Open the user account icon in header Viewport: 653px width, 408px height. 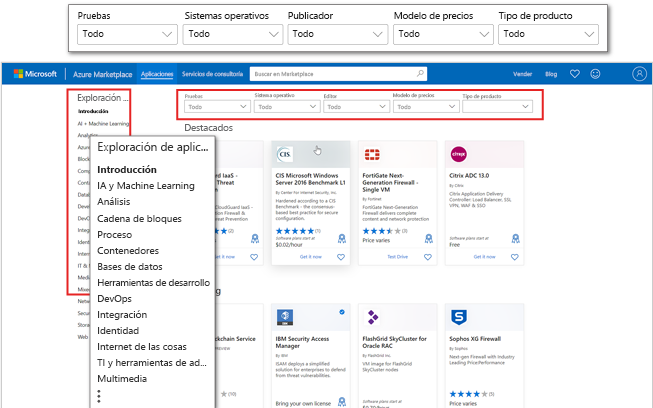pyautogui.click(x=639, y=74)
